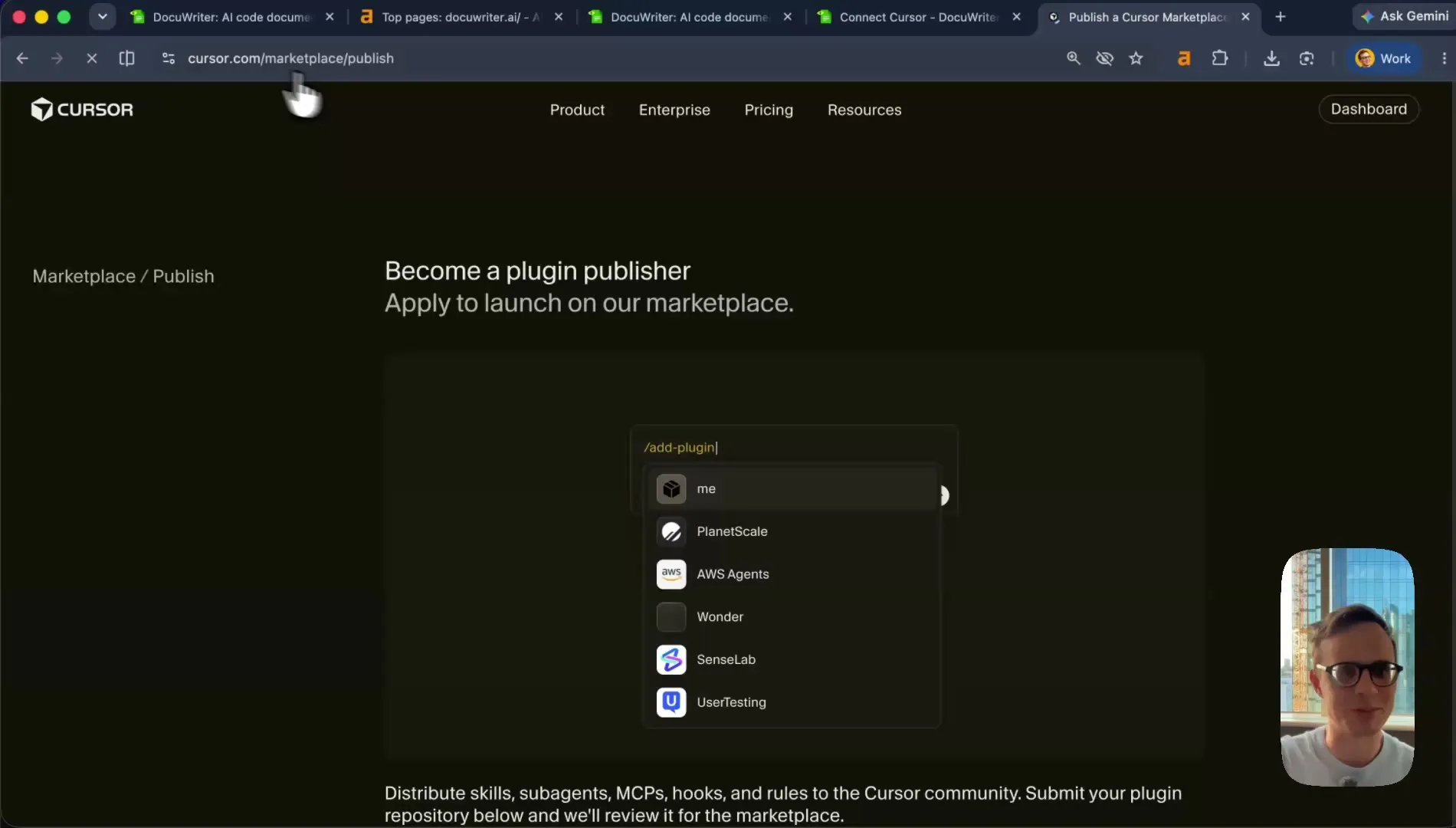This screenshot has height=828, width=1456.
Task: Open the orange Ahrefs extension icon
Action: pos(1184,58)
